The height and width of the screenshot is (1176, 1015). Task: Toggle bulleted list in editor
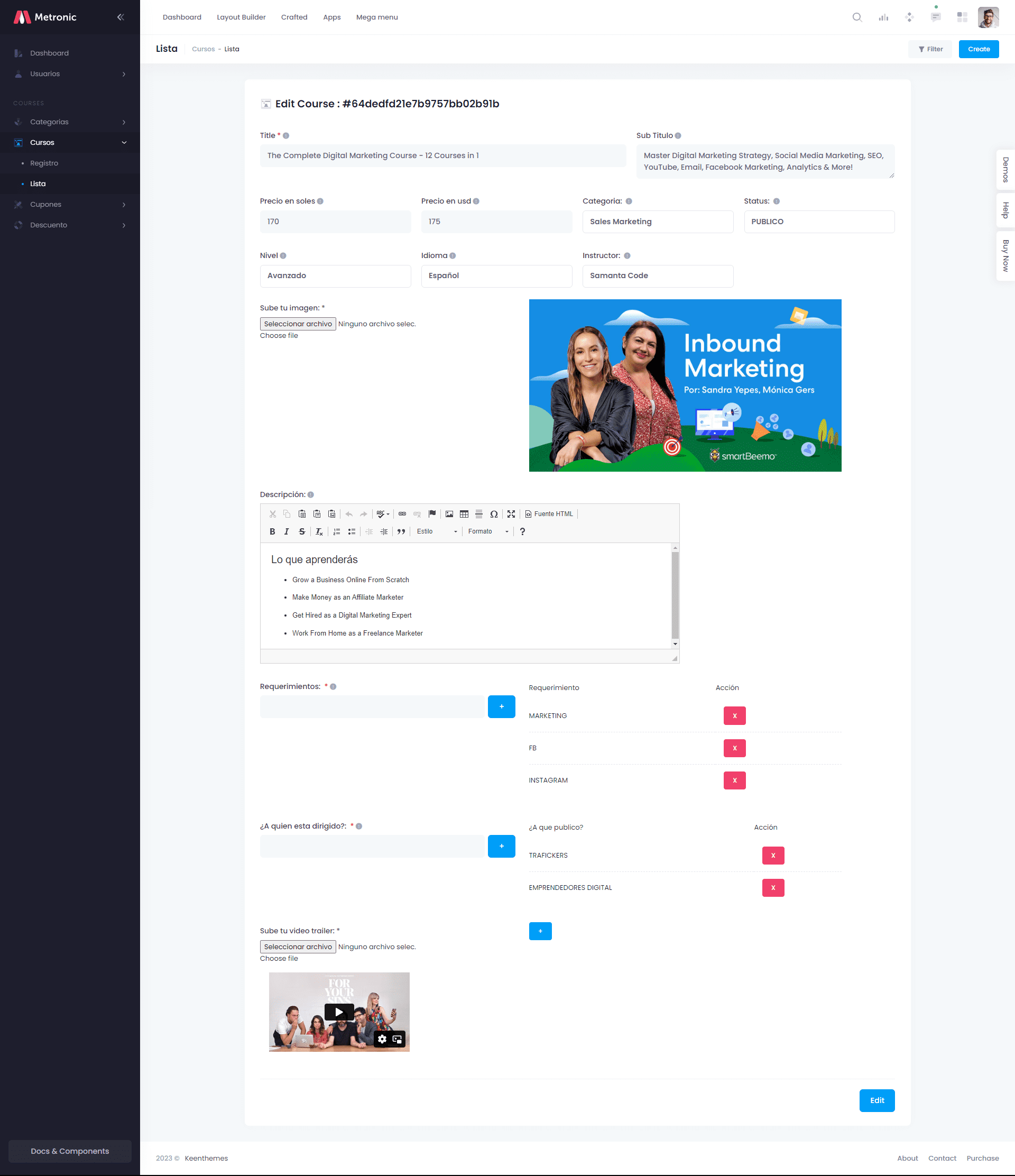coord(352,531)
